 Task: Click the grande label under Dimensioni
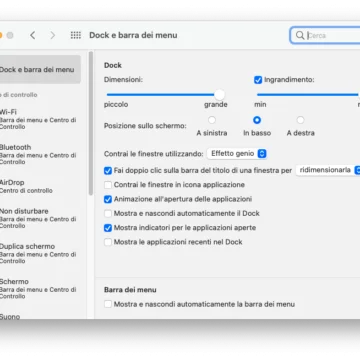(216, 105)
